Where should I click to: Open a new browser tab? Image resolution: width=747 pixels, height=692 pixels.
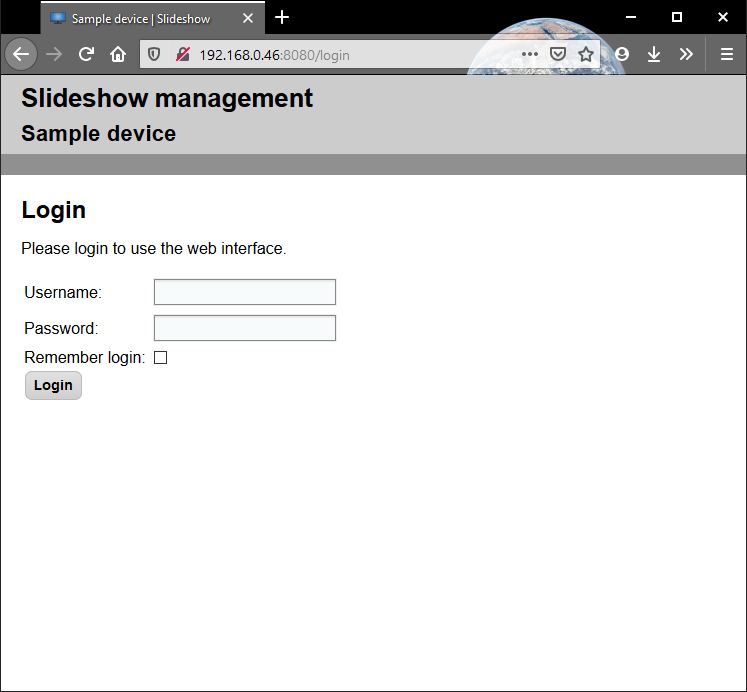(x=282, y=18)
